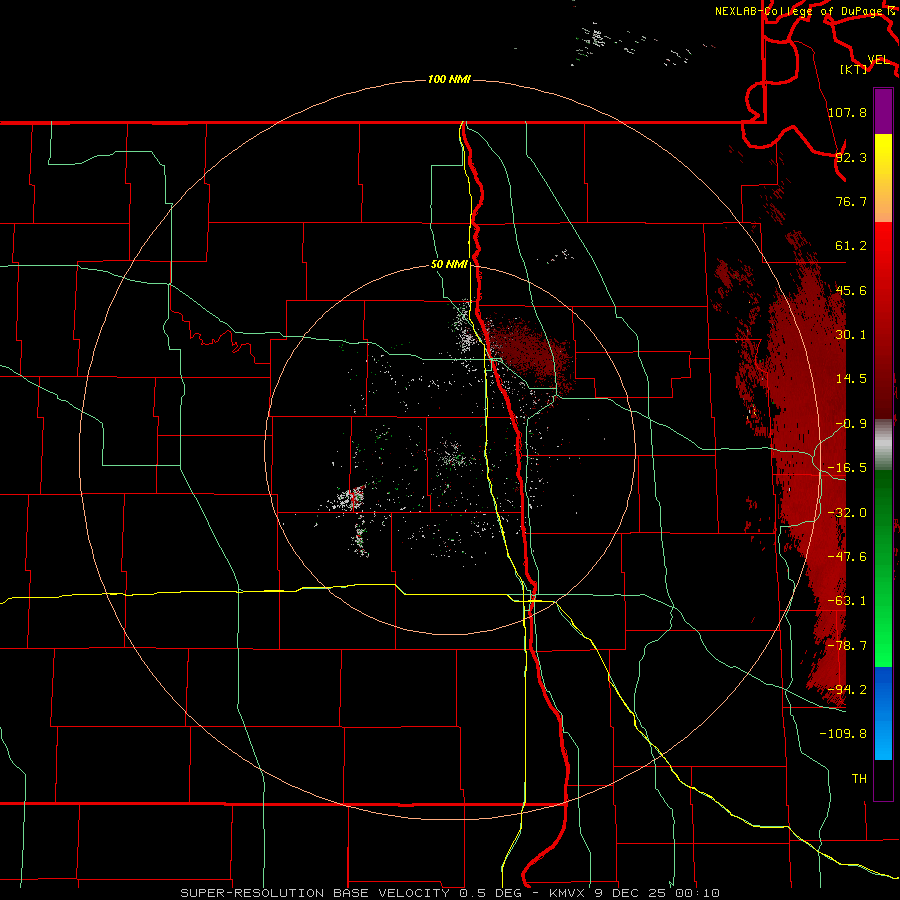Click the TH threshold label

click(x=859, y=779)
